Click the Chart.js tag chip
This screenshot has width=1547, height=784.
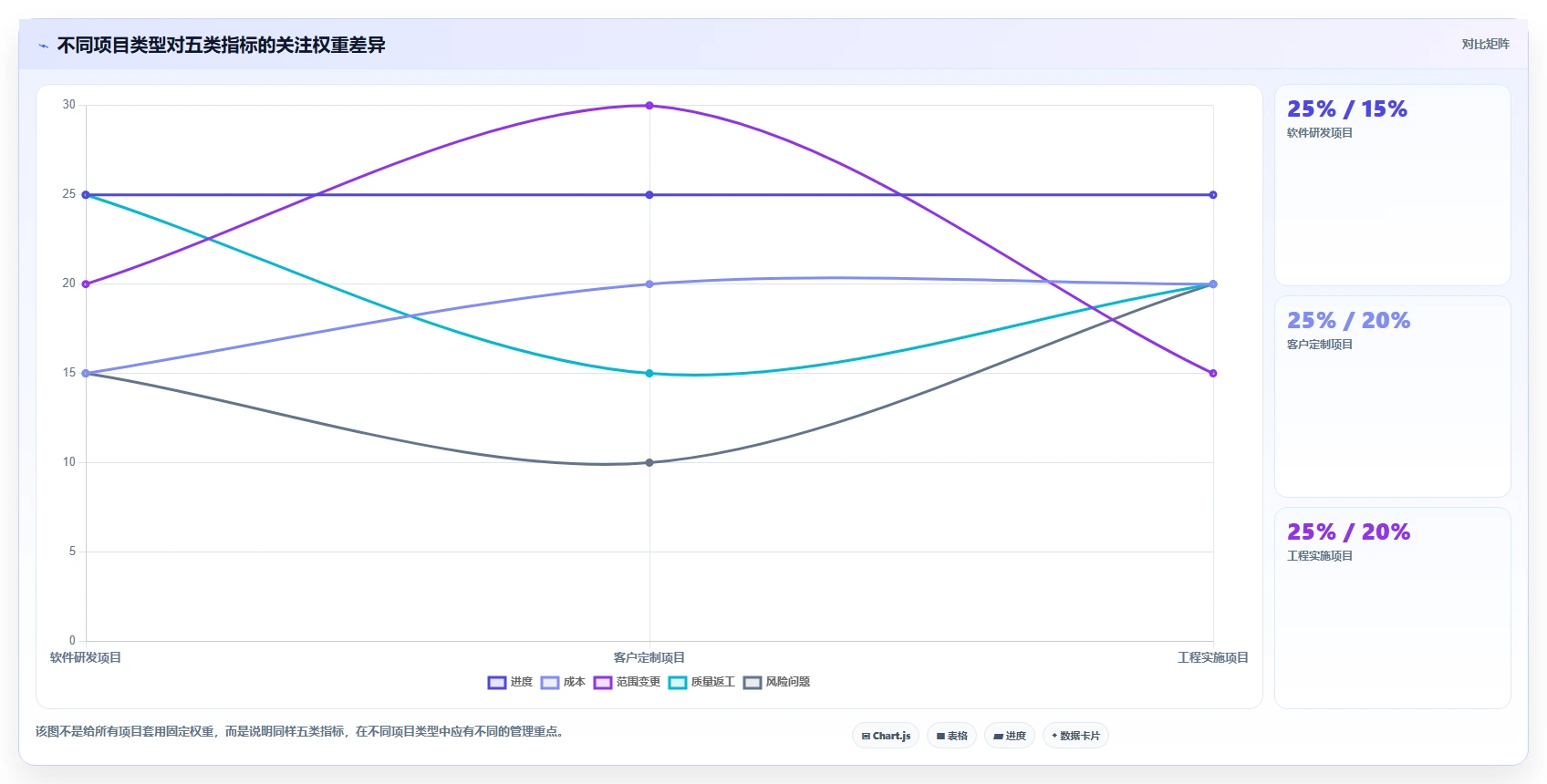point(886,736)
